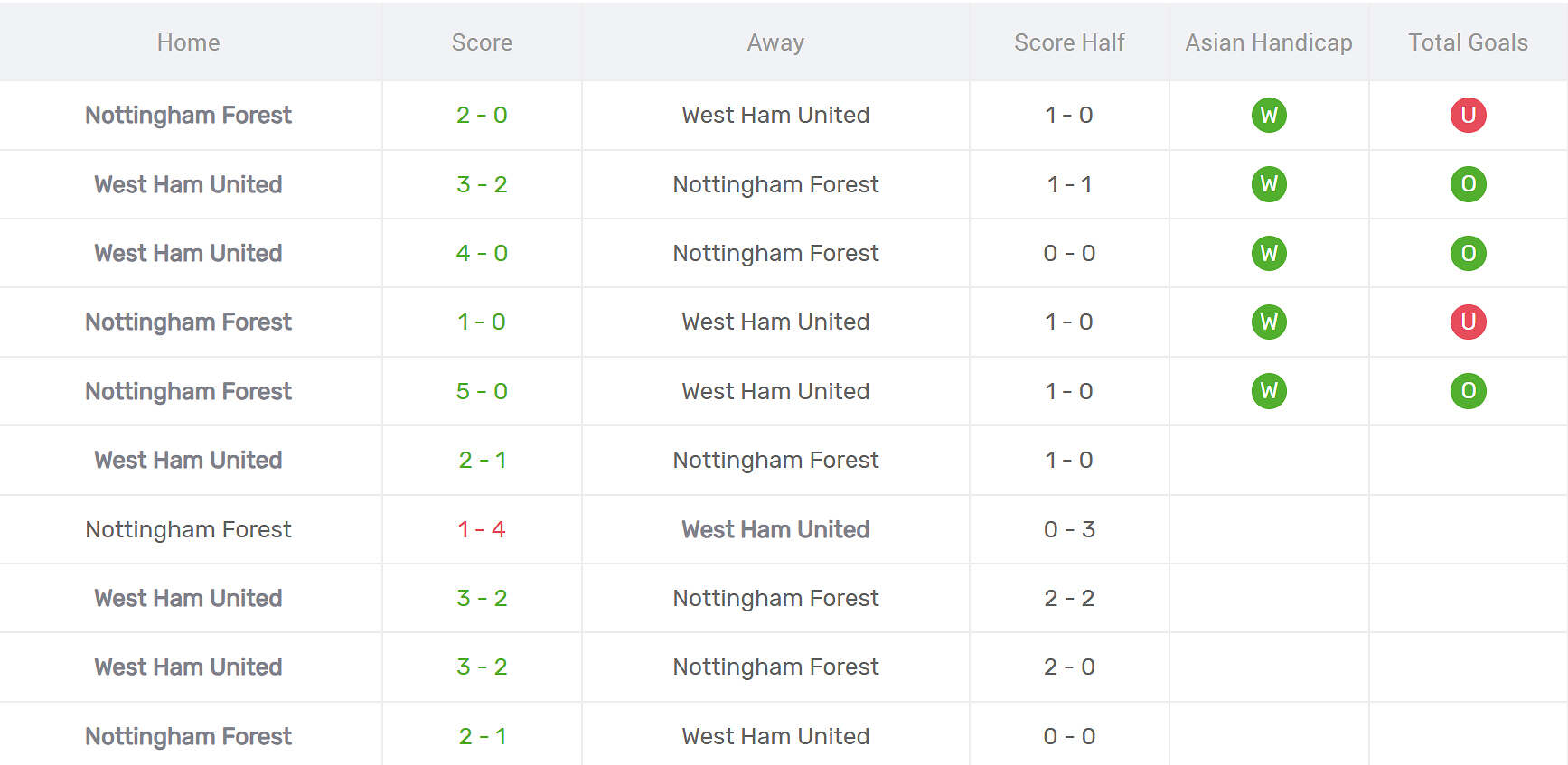The width and height of the screenshot is (1568, 765).
Task: Click the W badge in the 5-0 row
Action: tap(1269, 391)
